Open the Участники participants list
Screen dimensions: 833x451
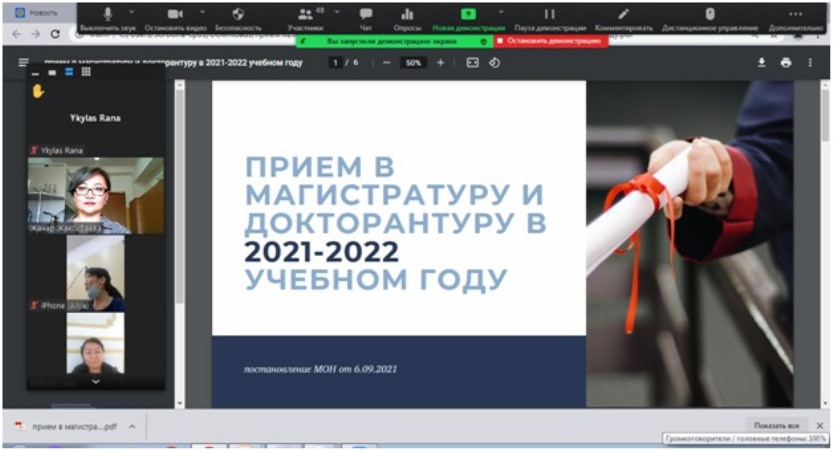click(x=305, y=14)
